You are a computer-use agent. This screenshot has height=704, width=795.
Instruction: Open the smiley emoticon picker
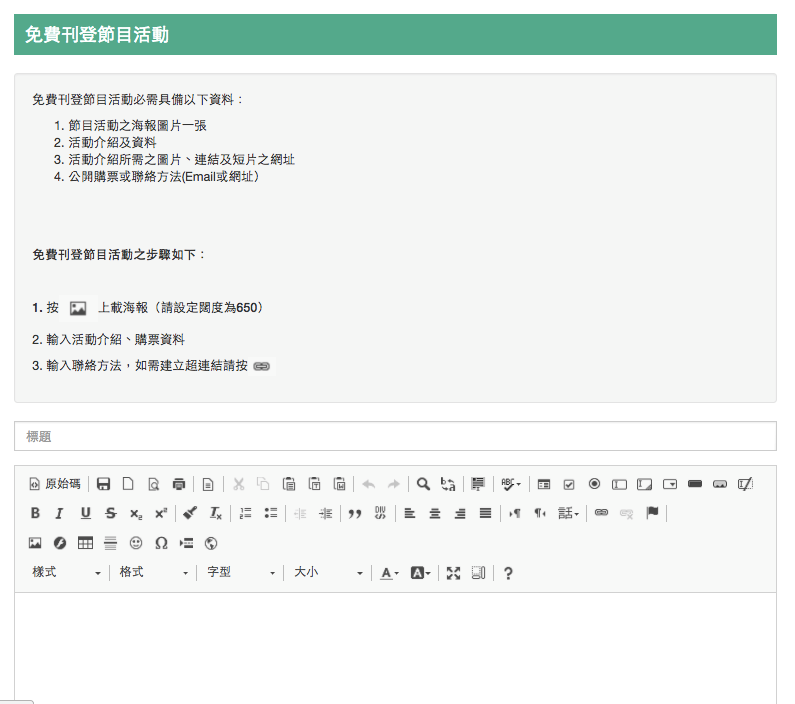(x=136, y=543)
